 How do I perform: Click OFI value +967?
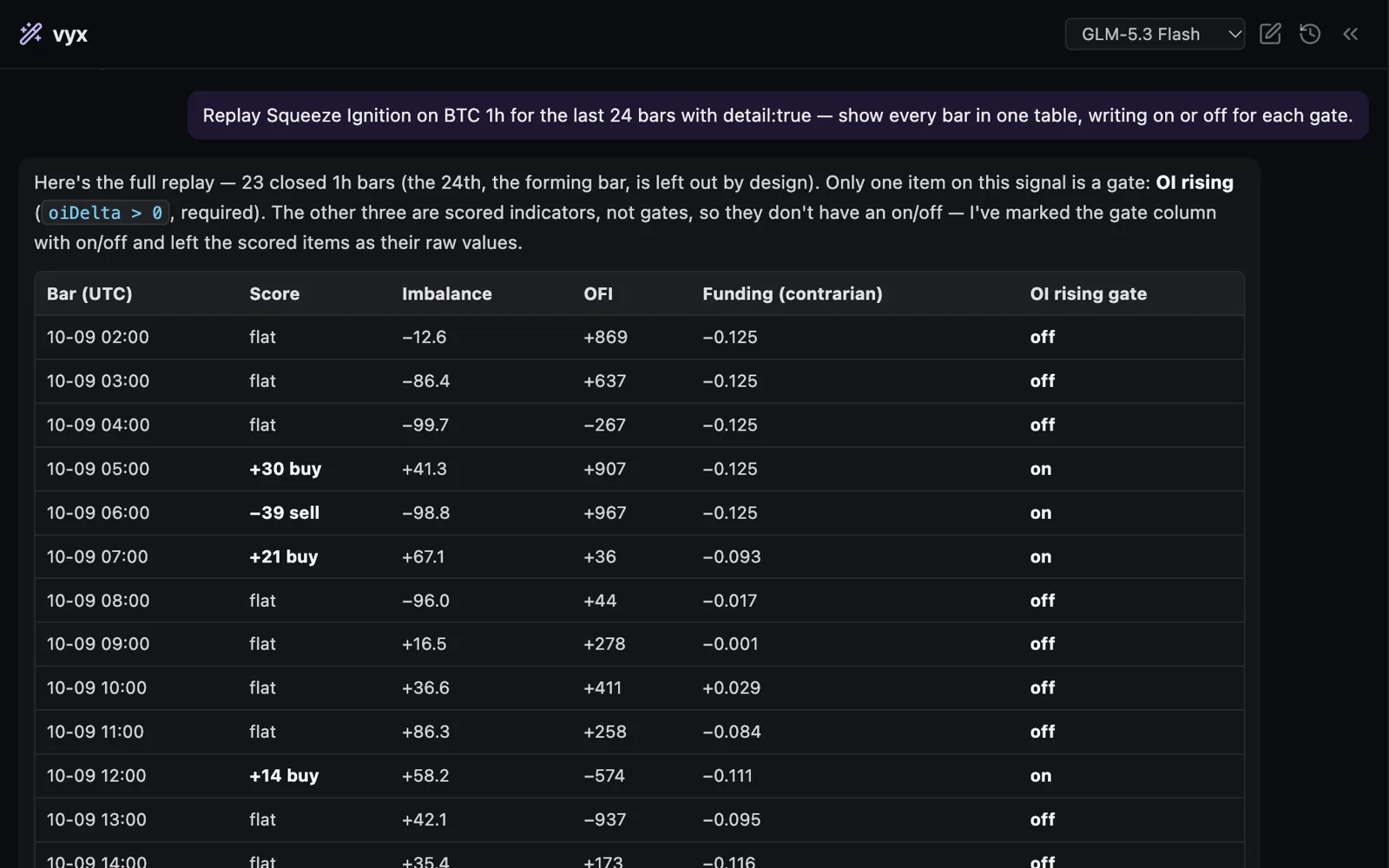click(604, 513)
